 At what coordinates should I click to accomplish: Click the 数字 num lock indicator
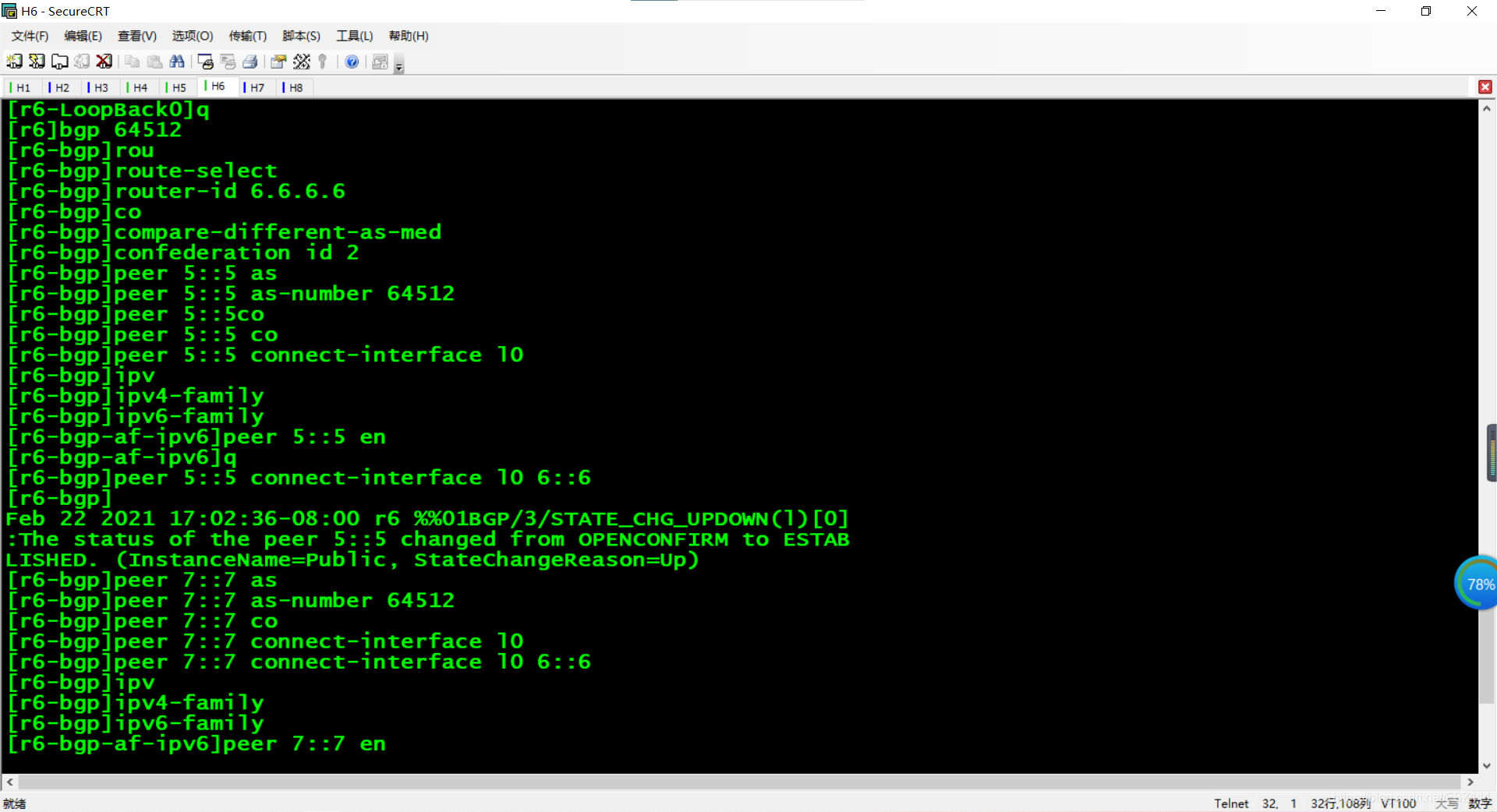[x=1480, y=803]
